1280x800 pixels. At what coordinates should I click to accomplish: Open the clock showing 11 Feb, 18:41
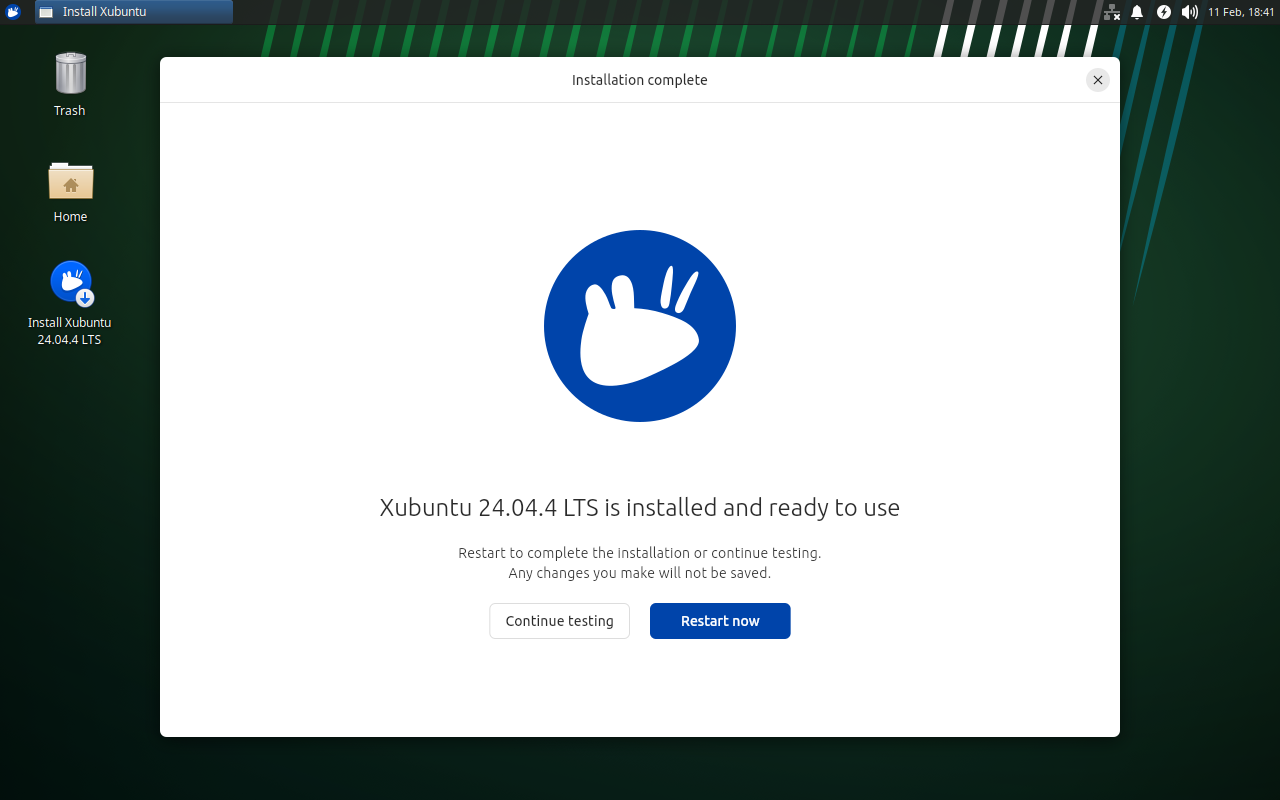[1241, 12]
